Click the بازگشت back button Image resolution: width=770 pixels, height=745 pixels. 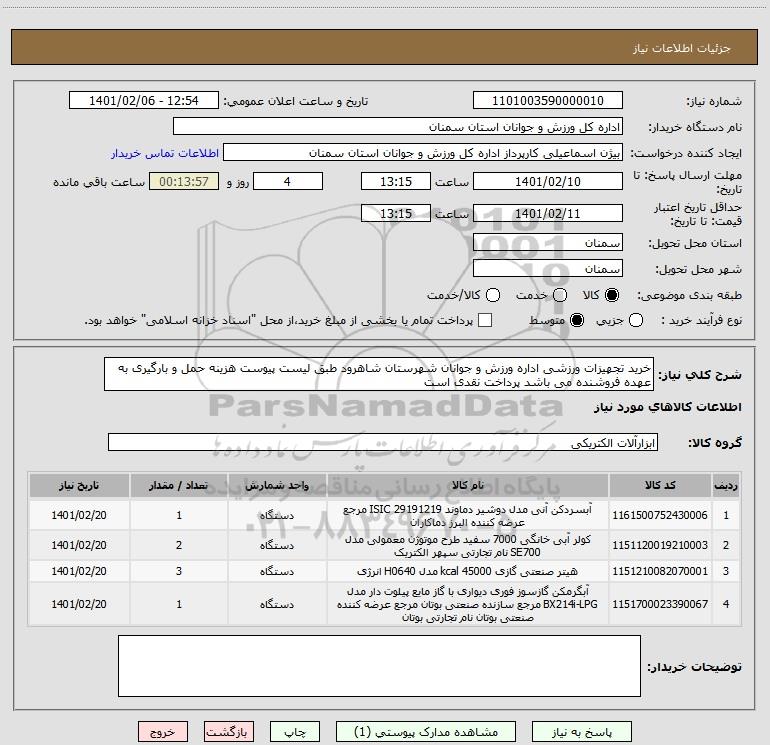[x=228, y=732]
